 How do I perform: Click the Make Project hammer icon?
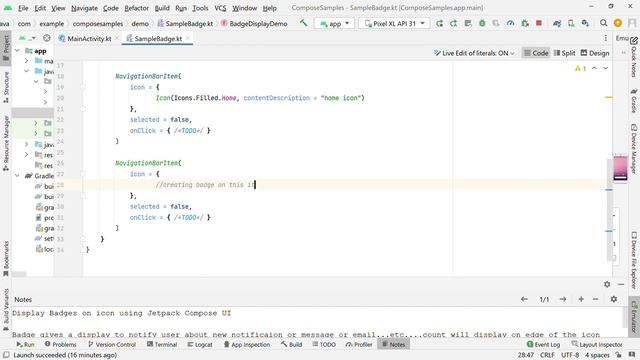pyautogui.click(x=303, y=23)
